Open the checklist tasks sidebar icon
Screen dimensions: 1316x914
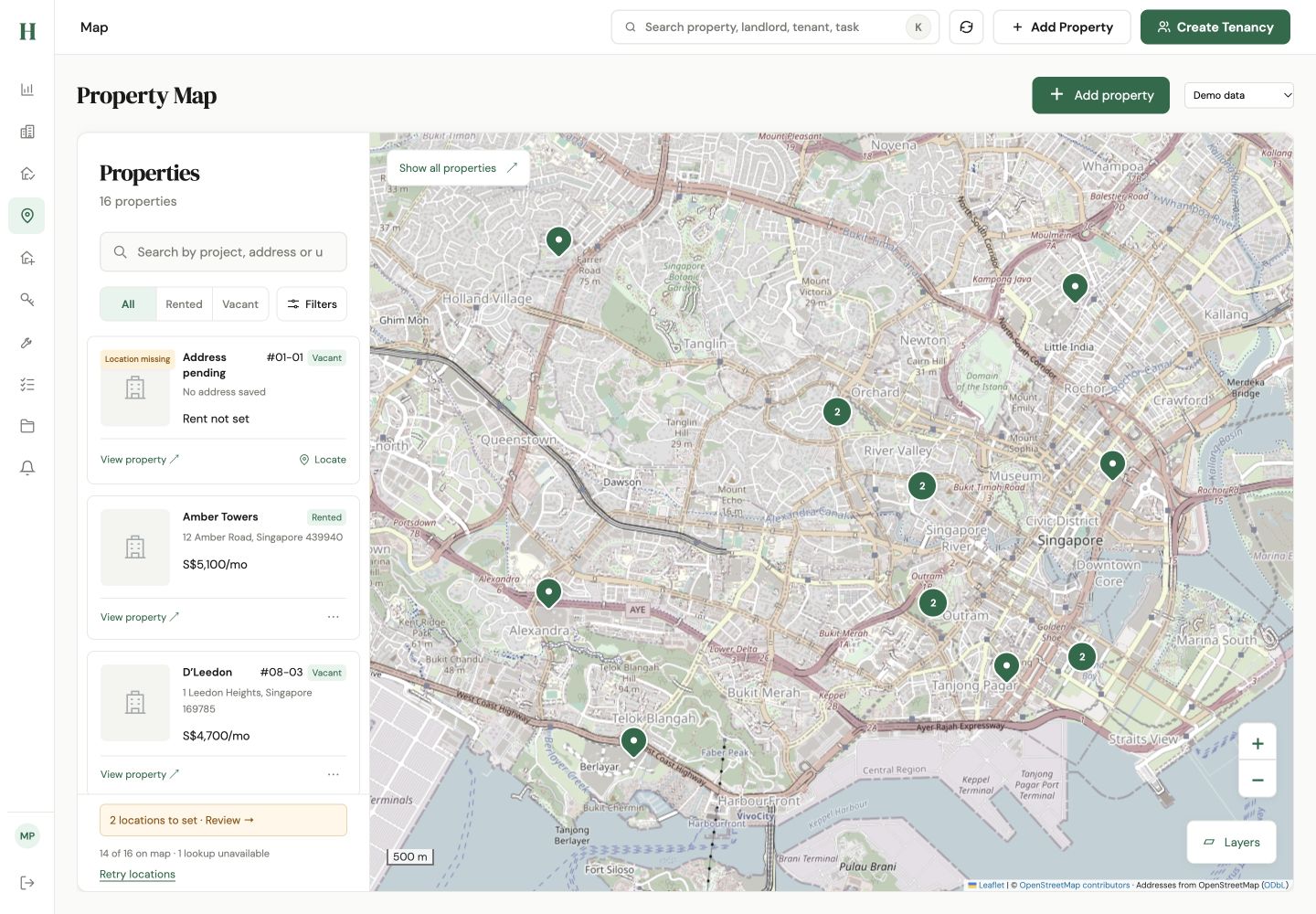pos(27,384)
